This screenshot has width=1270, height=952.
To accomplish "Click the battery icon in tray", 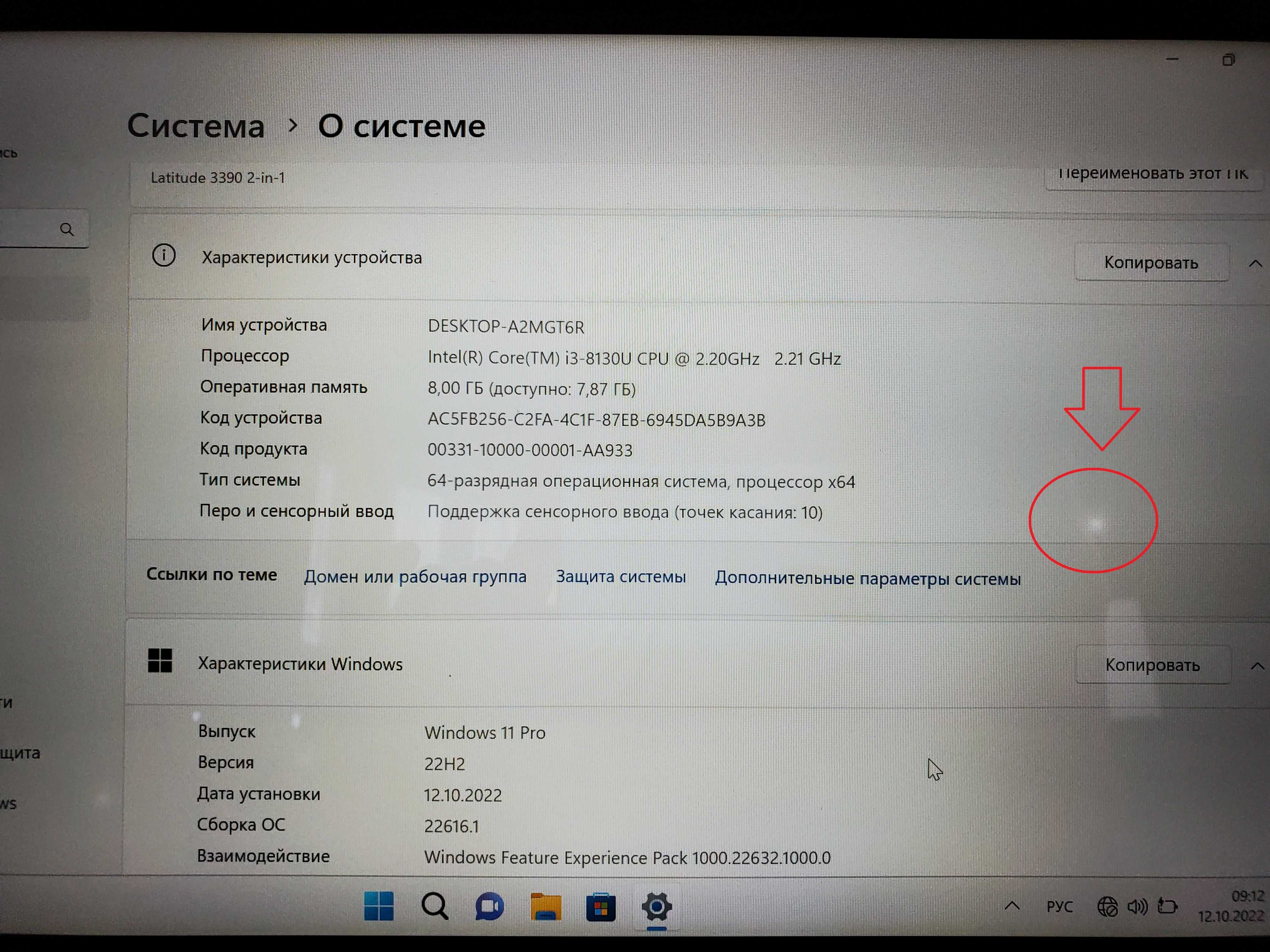I will click(1167, 907).
